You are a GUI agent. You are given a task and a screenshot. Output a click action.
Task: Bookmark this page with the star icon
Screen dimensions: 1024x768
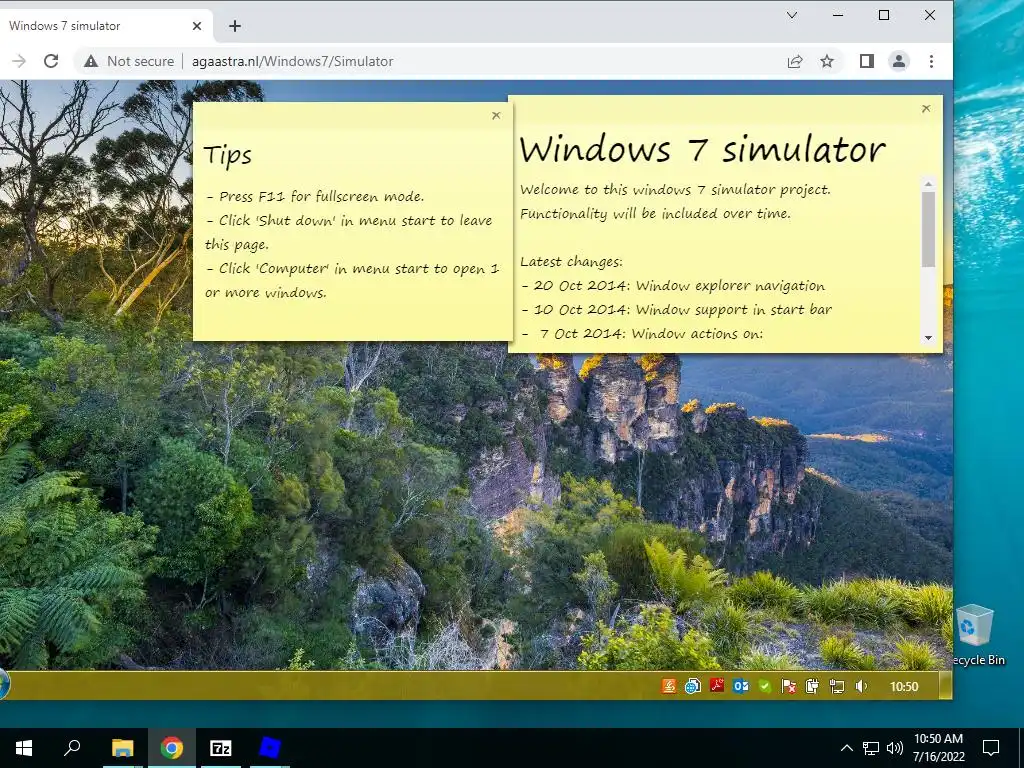pos(827,61)
